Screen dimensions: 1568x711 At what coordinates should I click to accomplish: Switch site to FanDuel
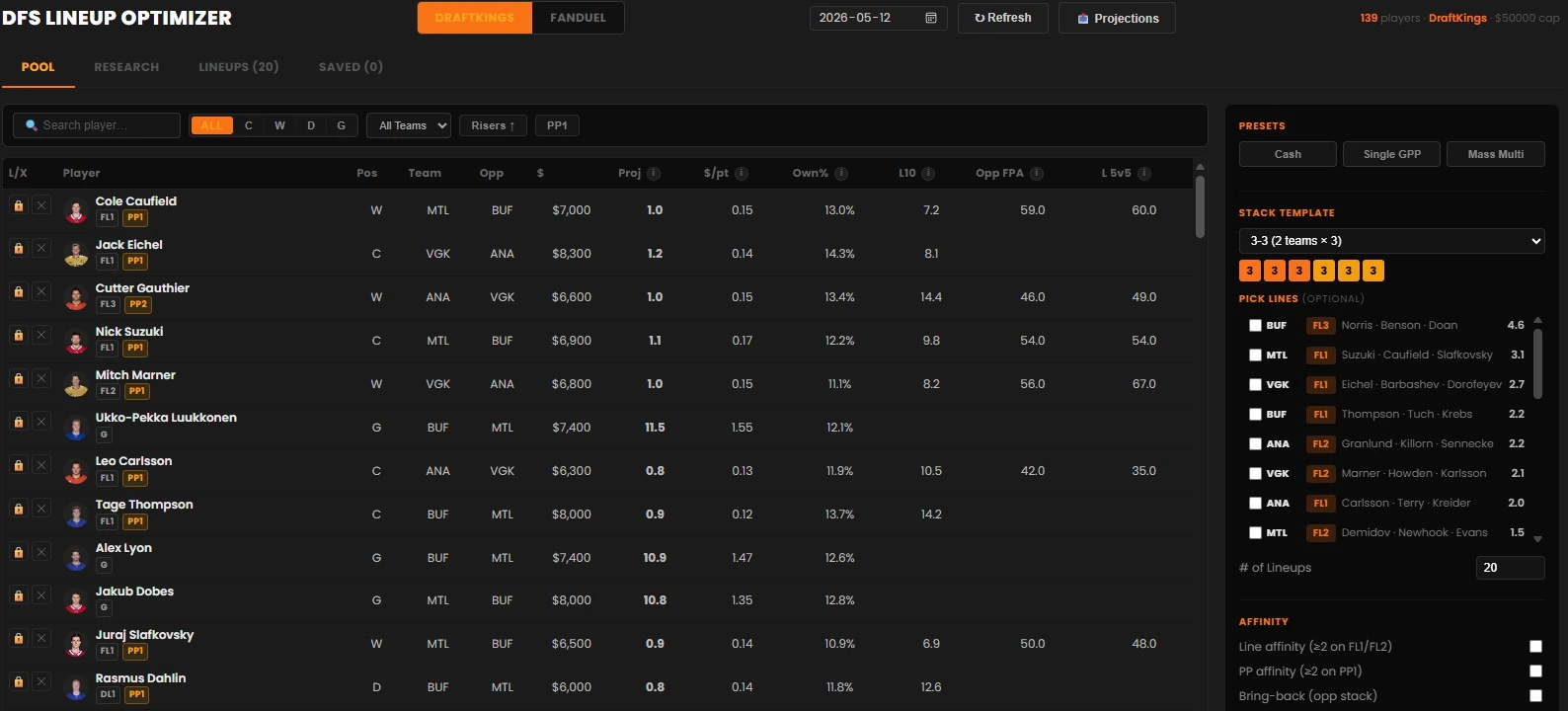tap(578, 18)
